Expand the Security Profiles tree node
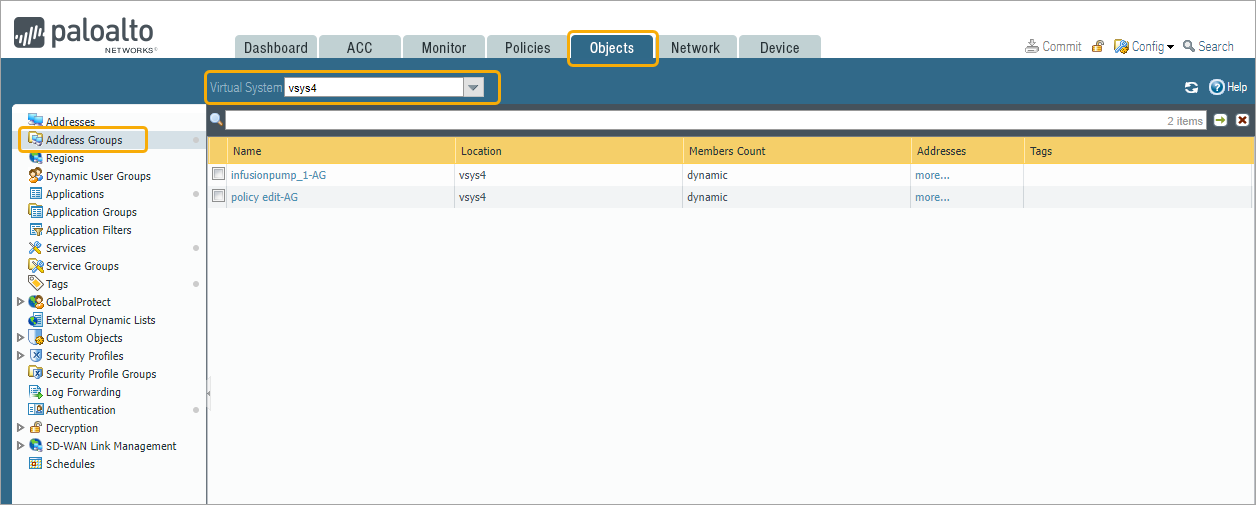This screenshot has width=1256, height=505. pyautogui.click(x=20, y=356)
